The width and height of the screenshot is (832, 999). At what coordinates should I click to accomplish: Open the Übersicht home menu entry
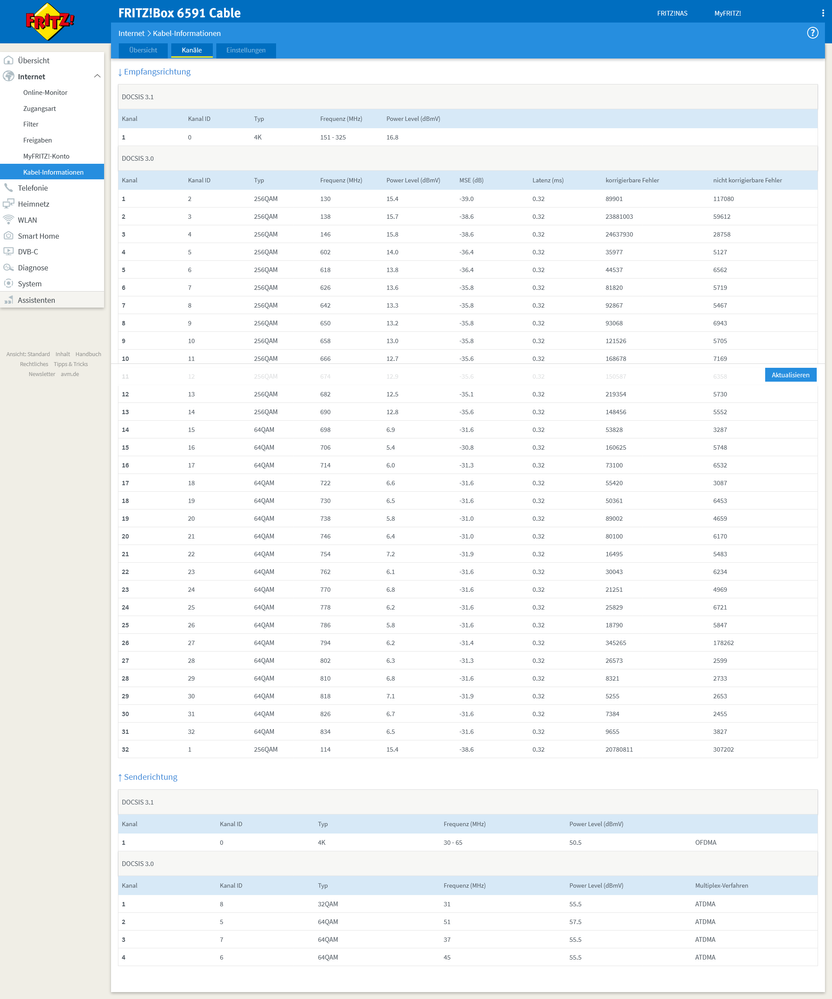point(33,60)
